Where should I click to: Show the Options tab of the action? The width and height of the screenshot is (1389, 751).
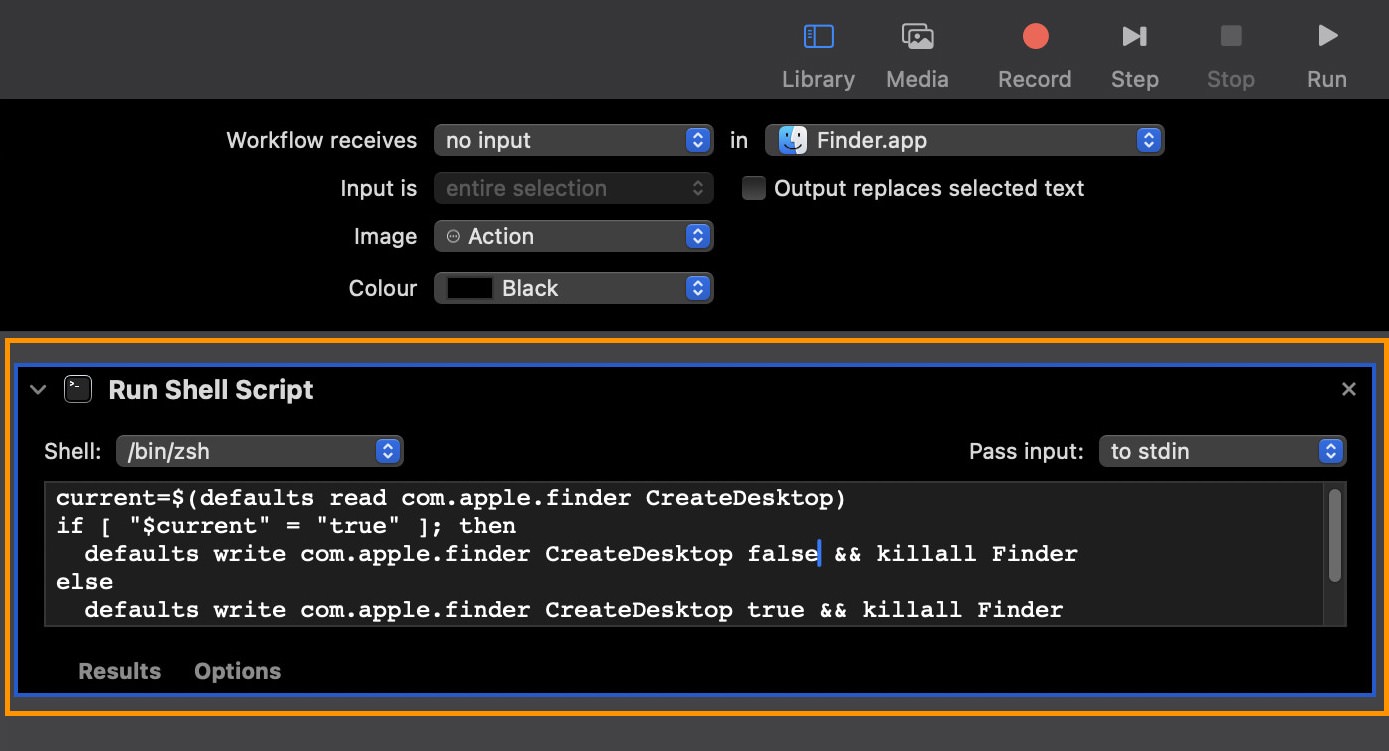[x=237, y=671]
